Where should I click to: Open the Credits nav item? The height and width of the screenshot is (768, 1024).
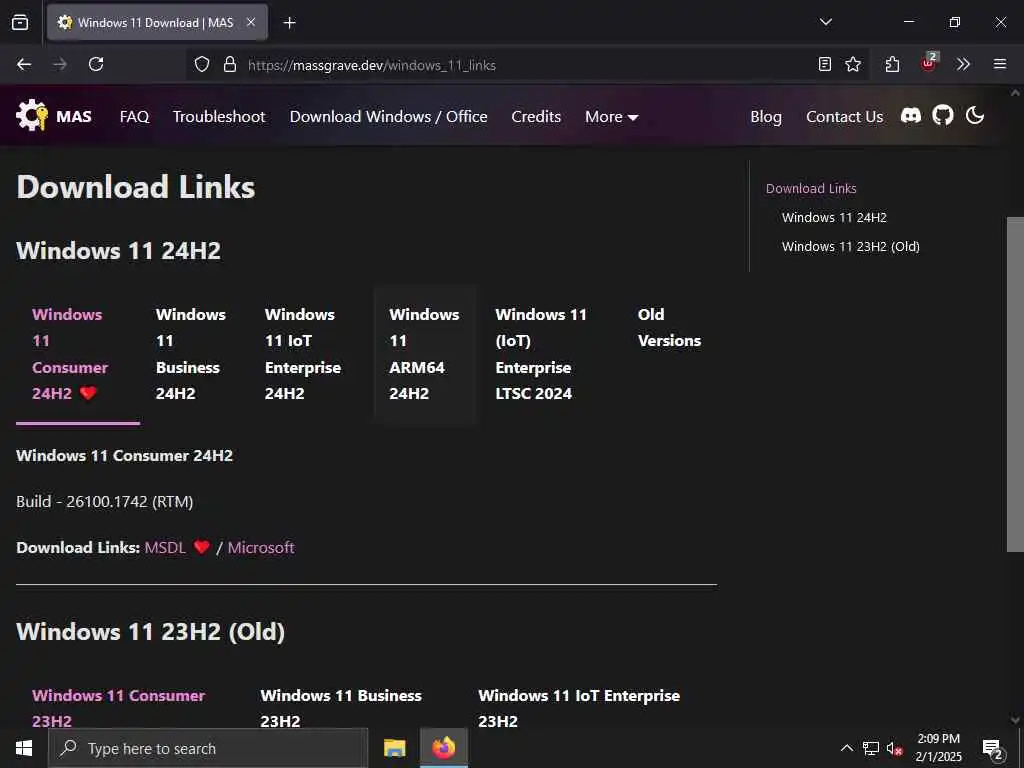(x=536, y=116)
